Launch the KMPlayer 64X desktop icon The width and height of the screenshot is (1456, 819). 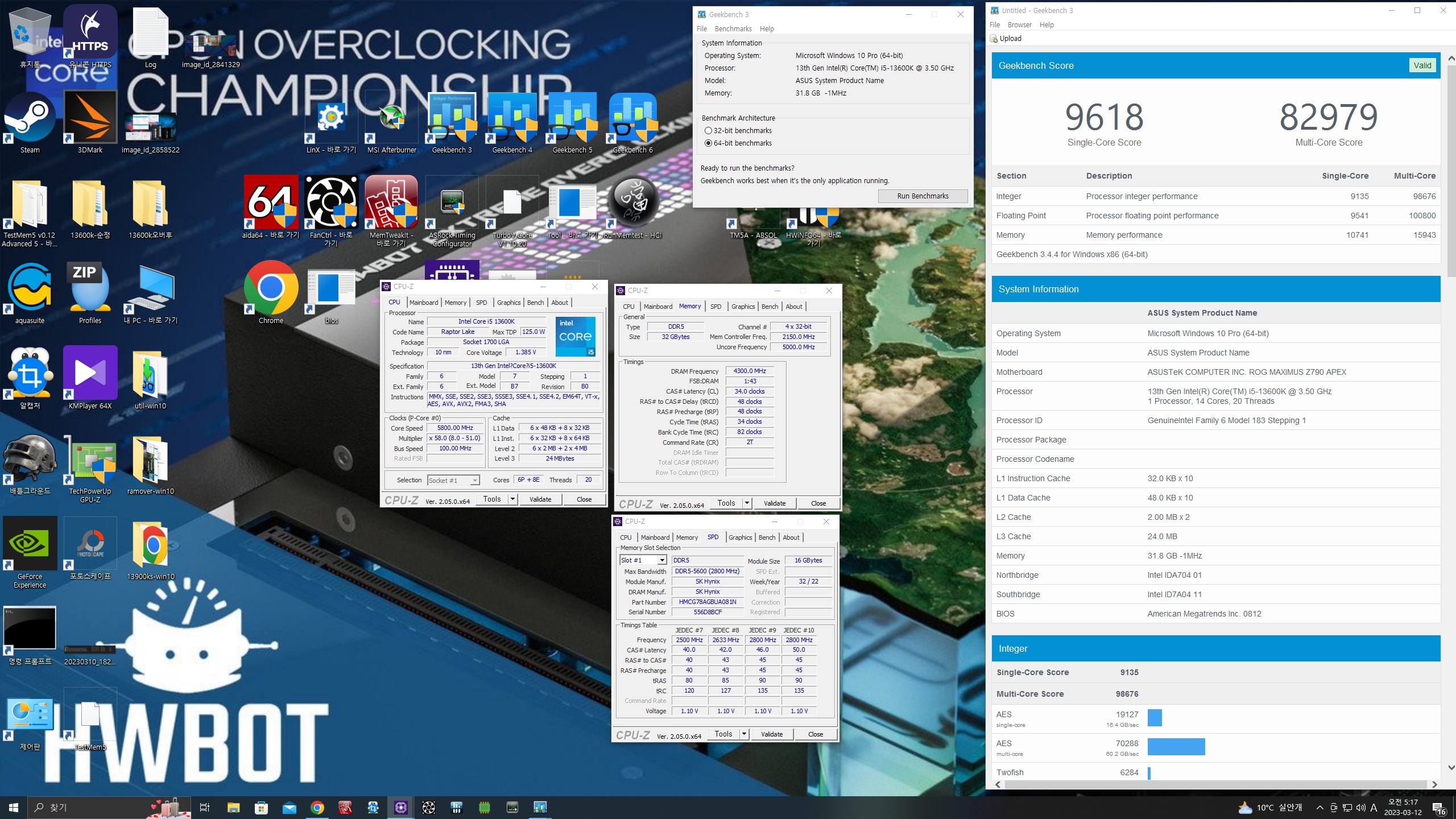pos(90,377)
